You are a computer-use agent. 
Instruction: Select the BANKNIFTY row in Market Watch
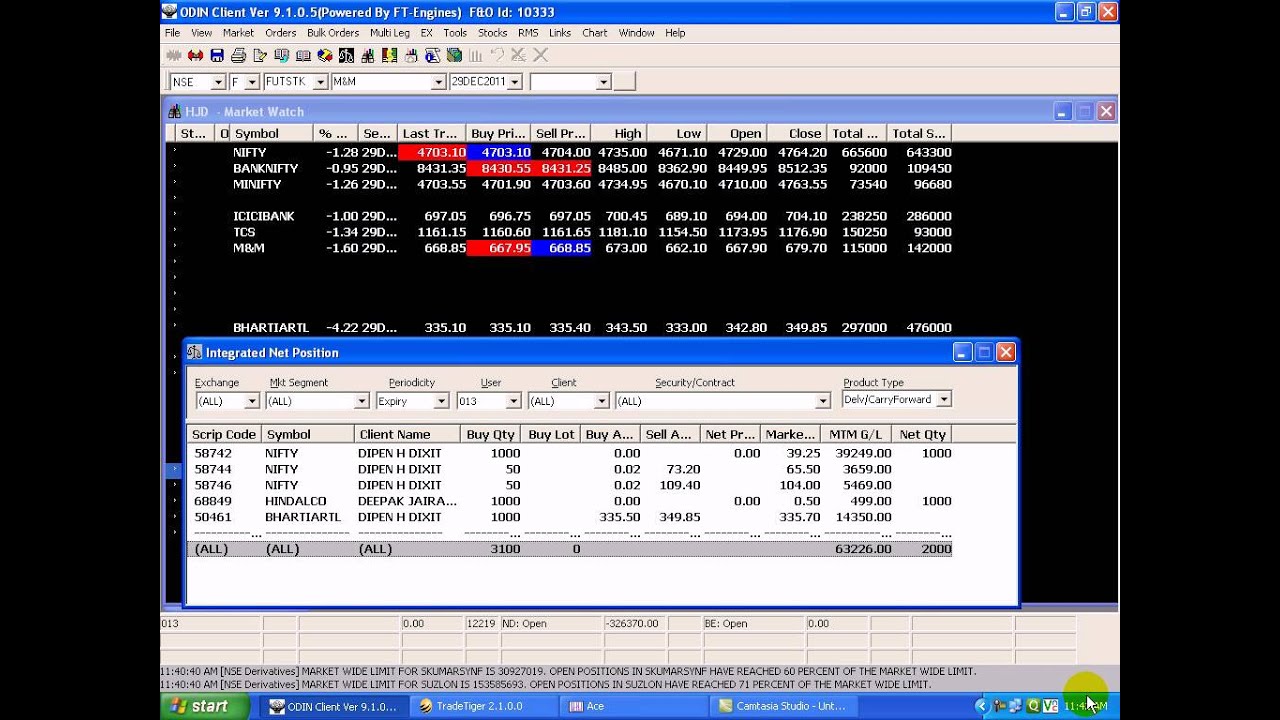click(x=560, y=168)
